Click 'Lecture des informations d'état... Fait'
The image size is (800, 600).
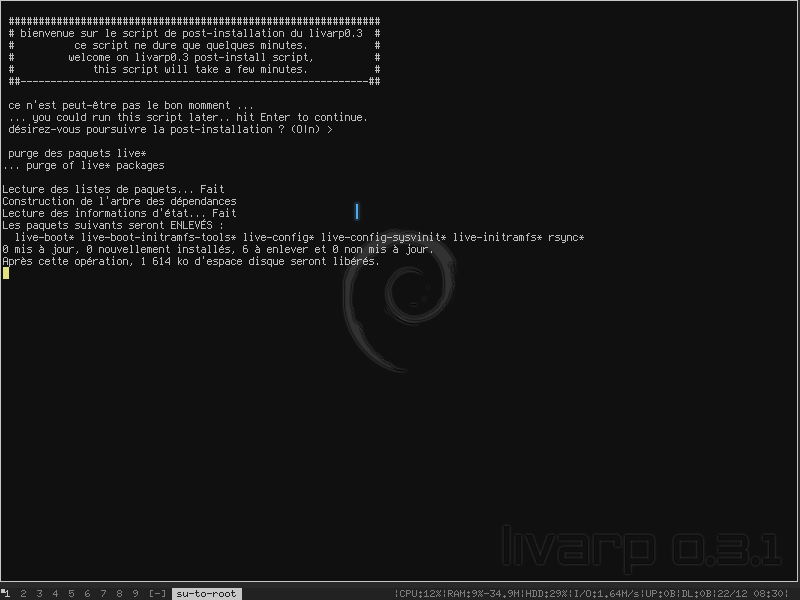tap(119, 213)
